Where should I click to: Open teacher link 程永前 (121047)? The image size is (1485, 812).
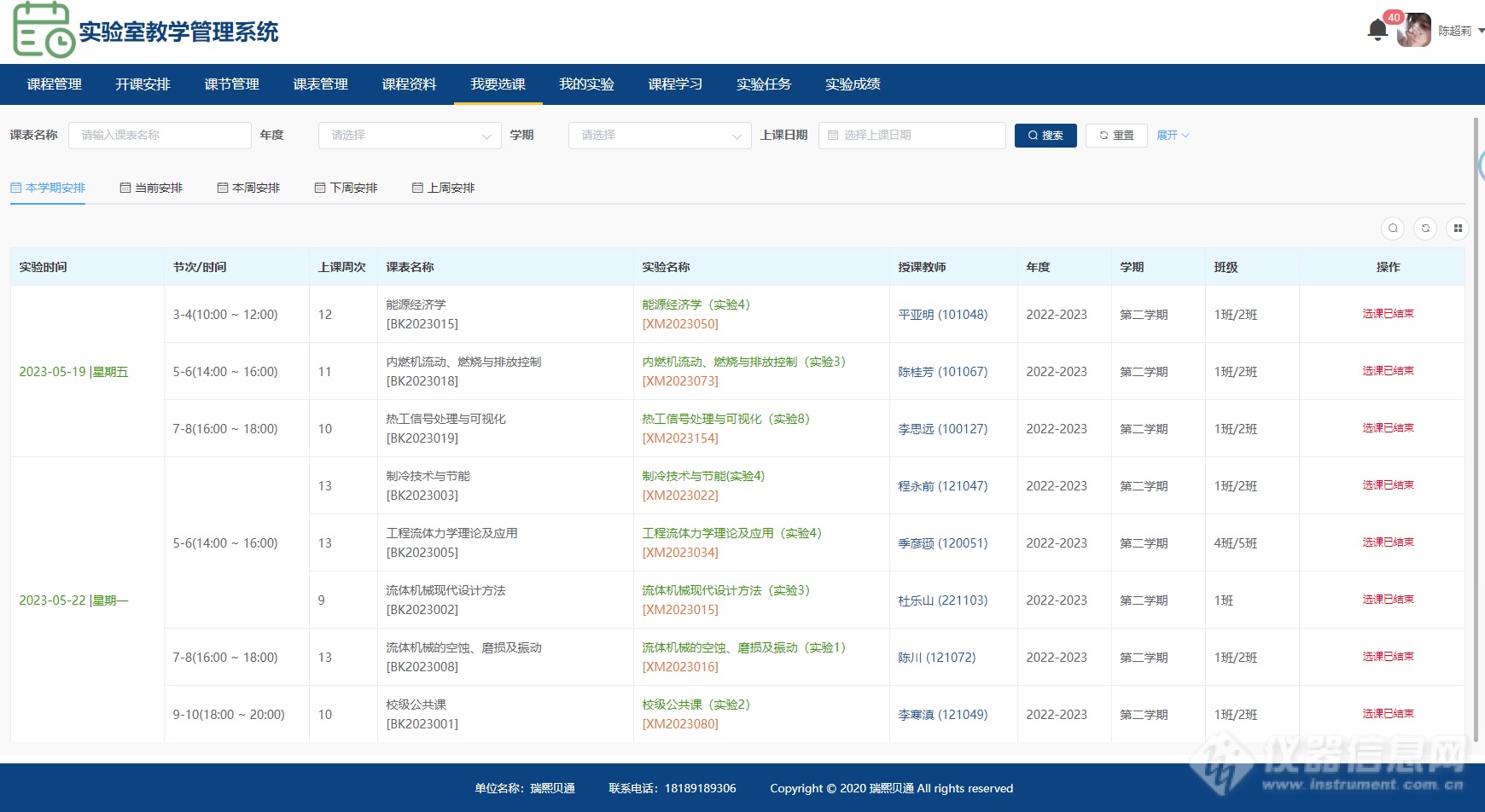click(x=942, y=486)
